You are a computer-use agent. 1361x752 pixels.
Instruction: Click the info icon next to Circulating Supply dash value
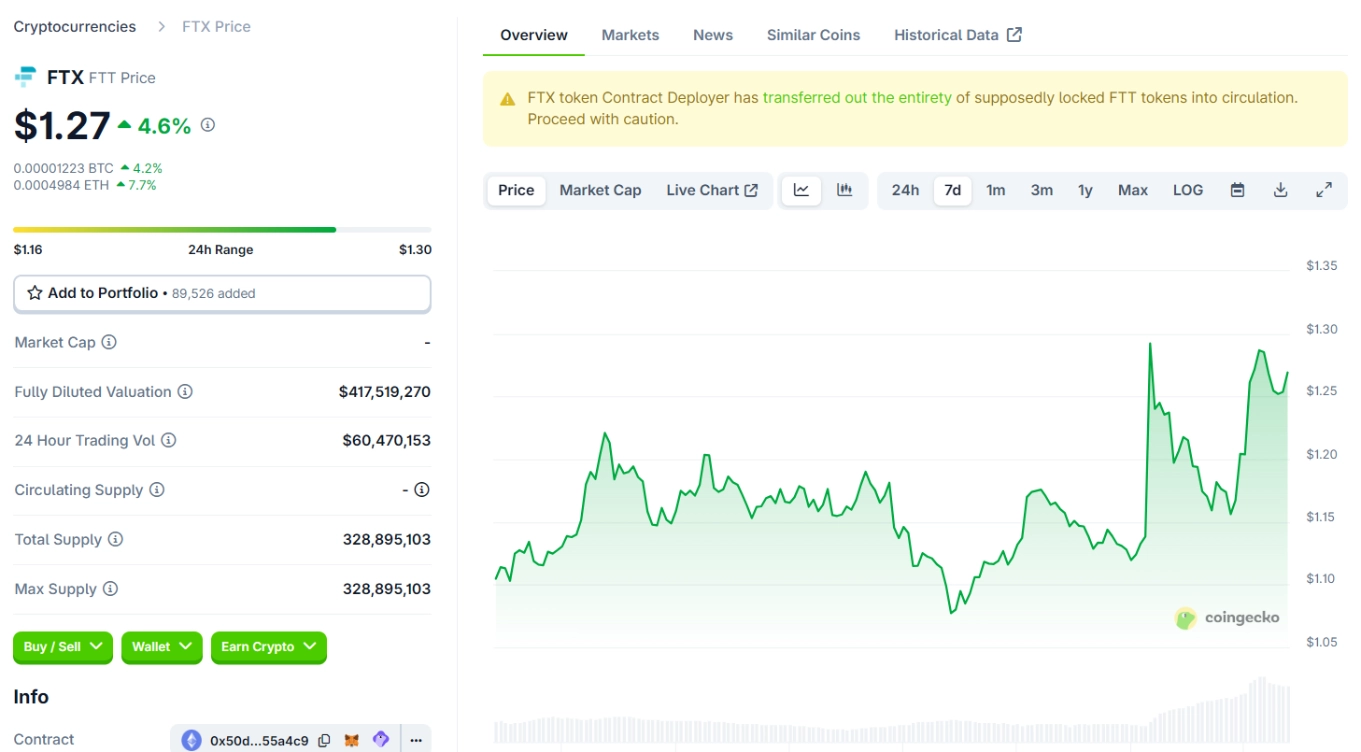[422, 490]
